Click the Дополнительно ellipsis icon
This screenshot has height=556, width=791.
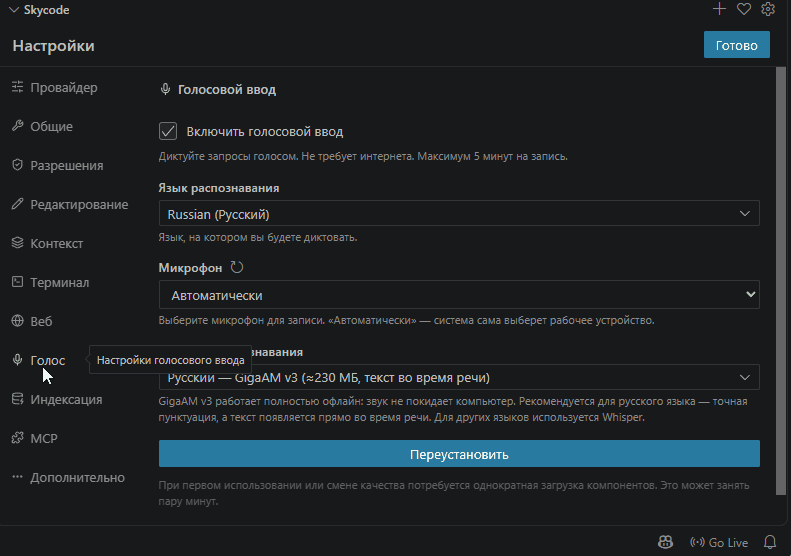pyautogui.click(x=18, y=477)
